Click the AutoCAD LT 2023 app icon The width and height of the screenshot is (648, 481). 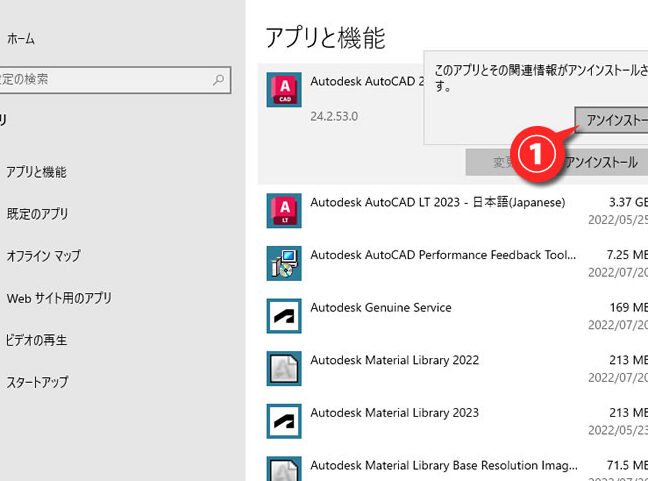(285, 211)
